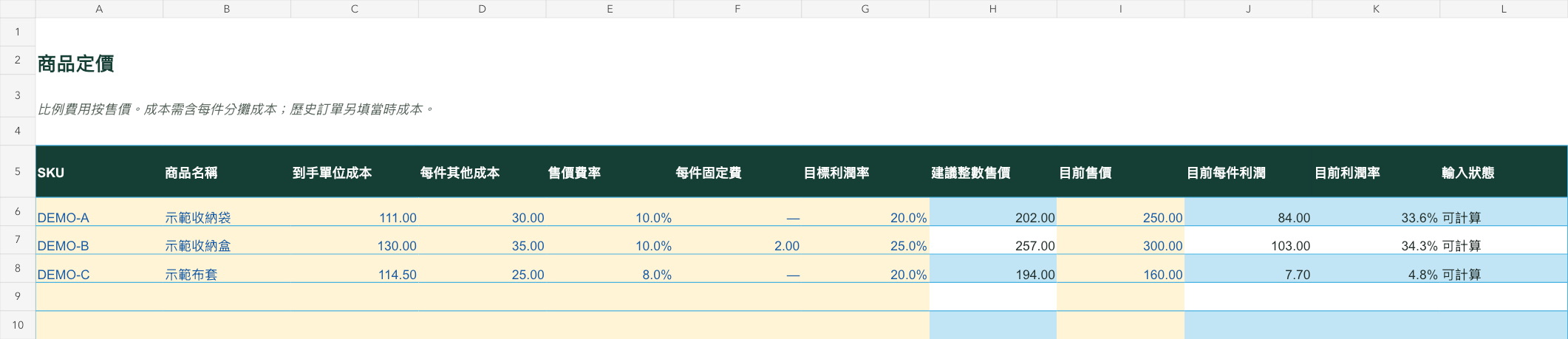
Task: Click the 輸入狀態 header cell
Action: pos(1504,171)
